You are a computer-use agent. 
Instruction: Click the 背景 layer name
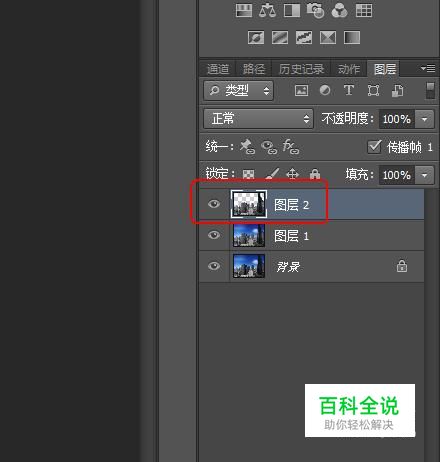pyautogui.click(x=288, y=267)
